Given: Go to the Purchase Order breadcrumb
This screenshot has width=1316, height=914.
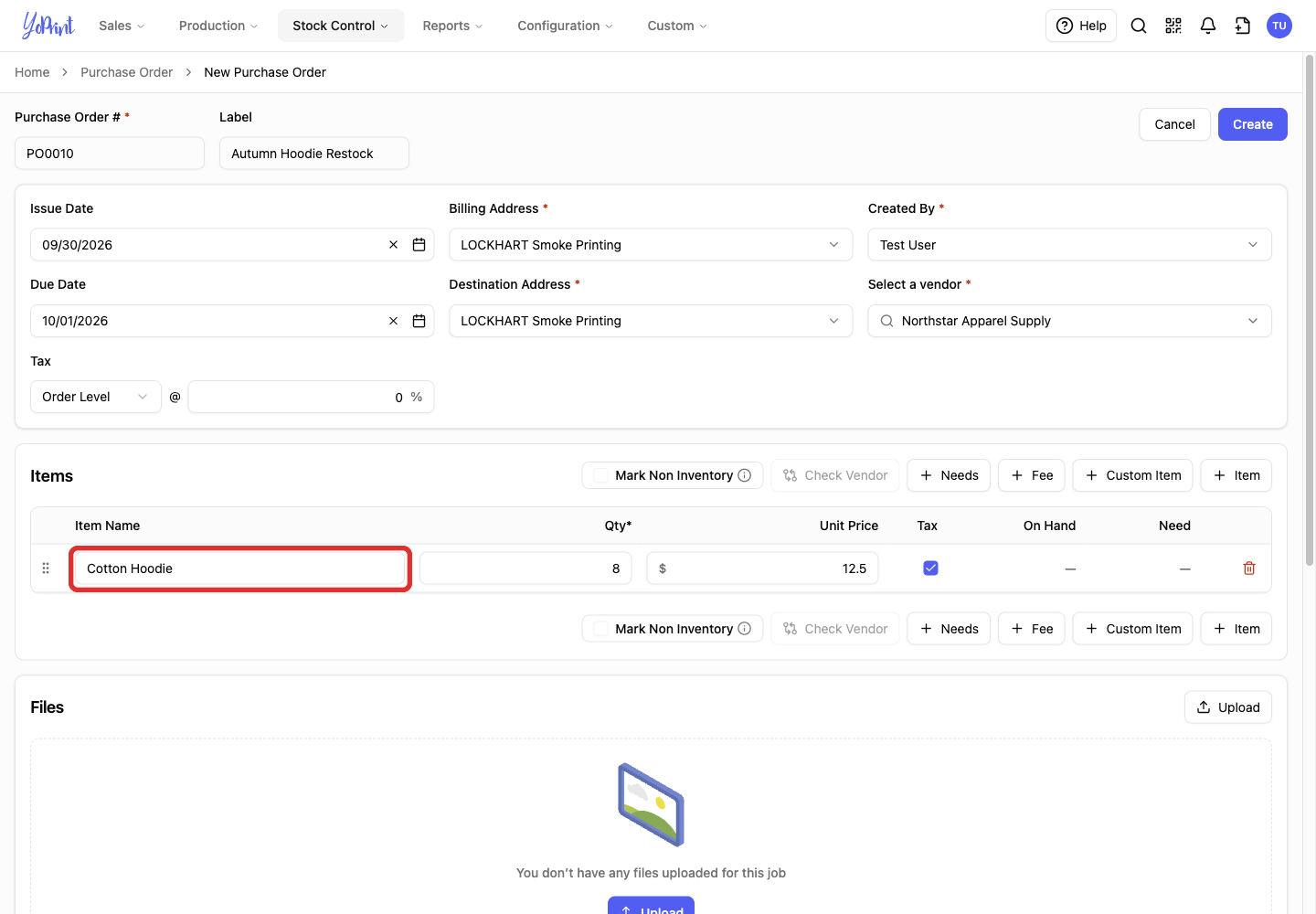Looking at the screenshot, I should click(126, 72).
